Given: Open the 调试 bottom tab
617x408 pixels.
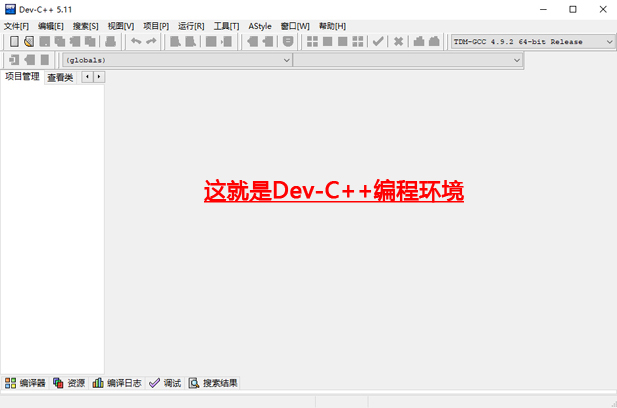Looking at the screenshot, I should (165, 383).
